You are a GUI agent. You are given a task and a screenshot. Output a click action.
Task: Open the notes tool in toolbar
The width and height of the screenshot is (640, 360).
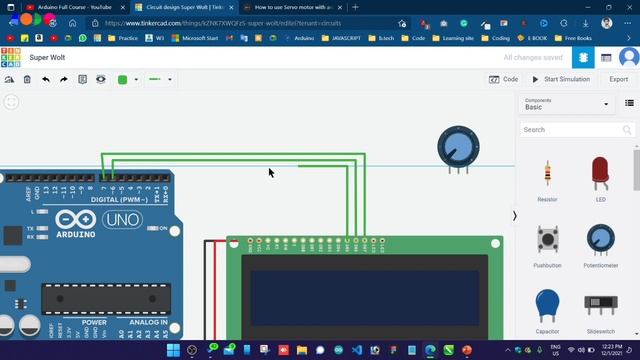82,80
